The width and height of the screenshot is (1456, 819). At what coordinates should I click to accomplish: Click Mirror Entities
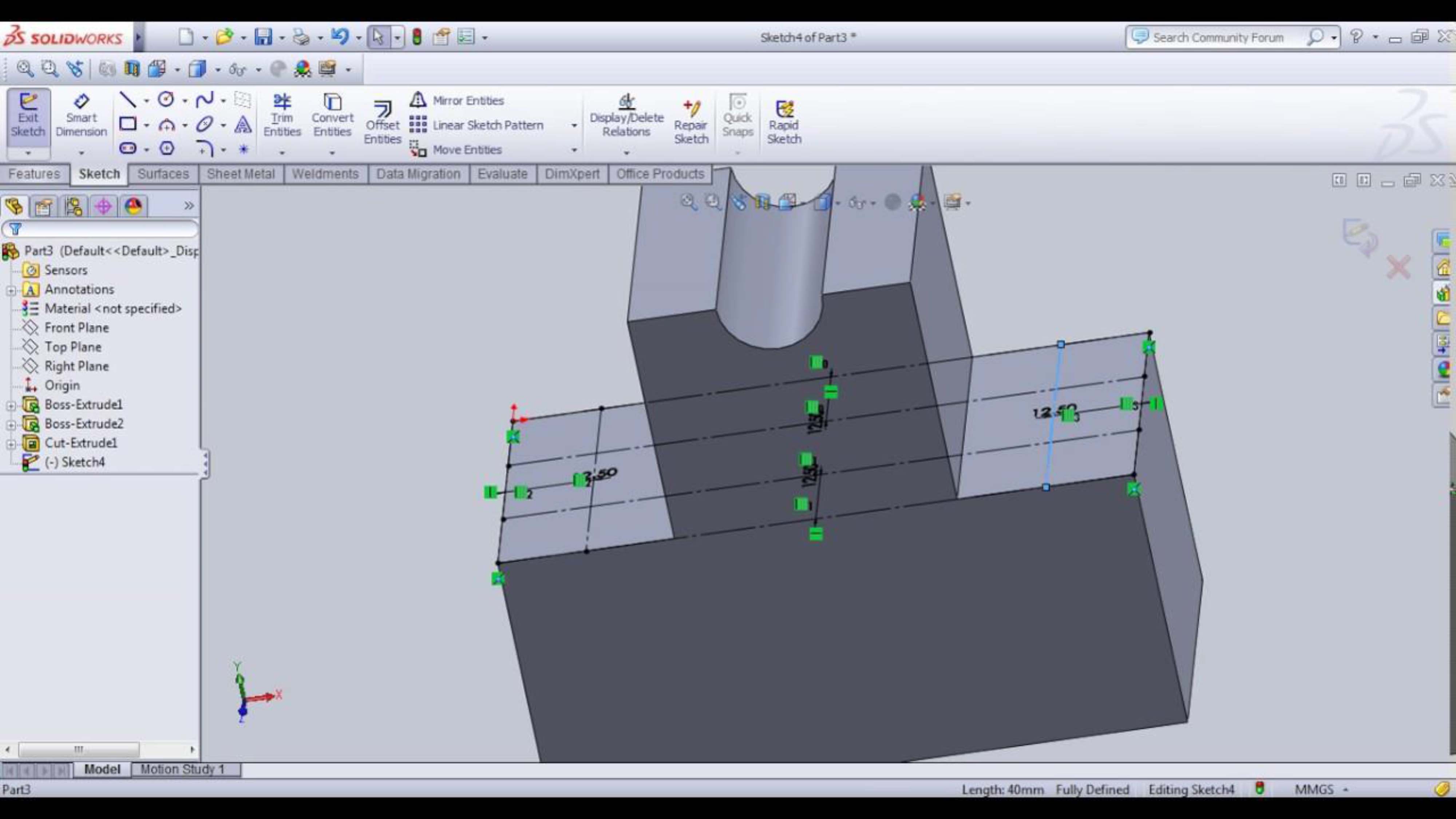tap(457, 100)
